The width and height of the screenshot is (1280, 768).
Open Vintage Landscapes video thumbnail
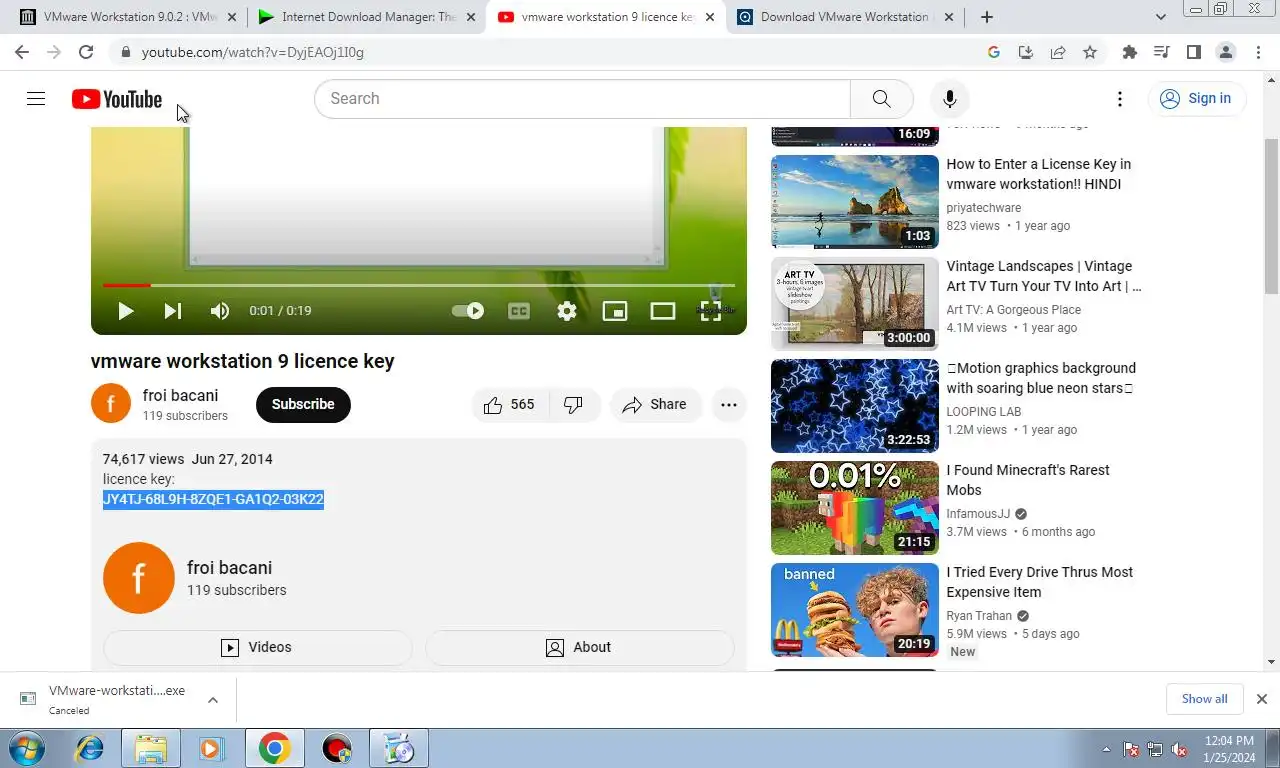(855, 303)
